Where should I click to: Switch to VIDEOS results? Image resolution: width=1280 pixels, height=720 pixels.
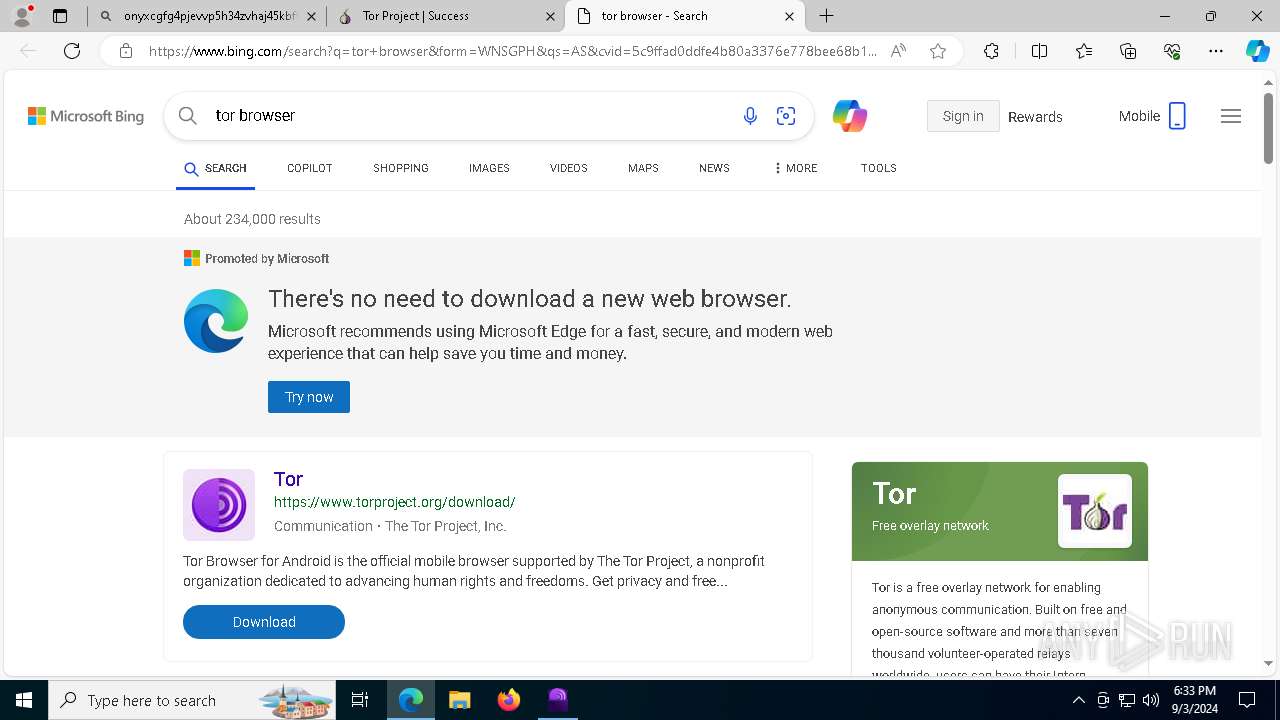568,168
